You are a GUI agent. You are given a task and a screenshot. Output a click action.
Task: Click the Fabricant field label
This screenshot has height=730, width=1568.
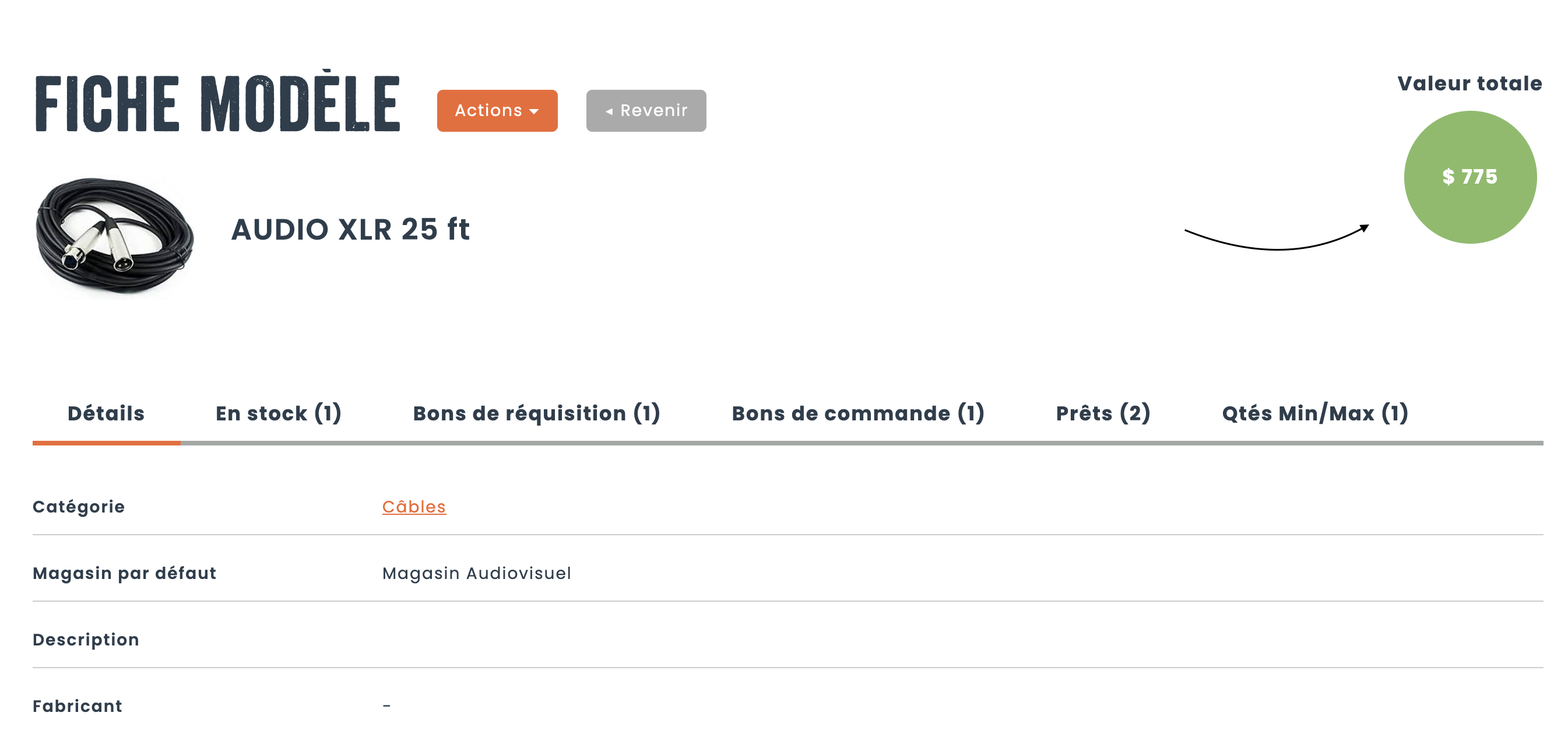78,706
